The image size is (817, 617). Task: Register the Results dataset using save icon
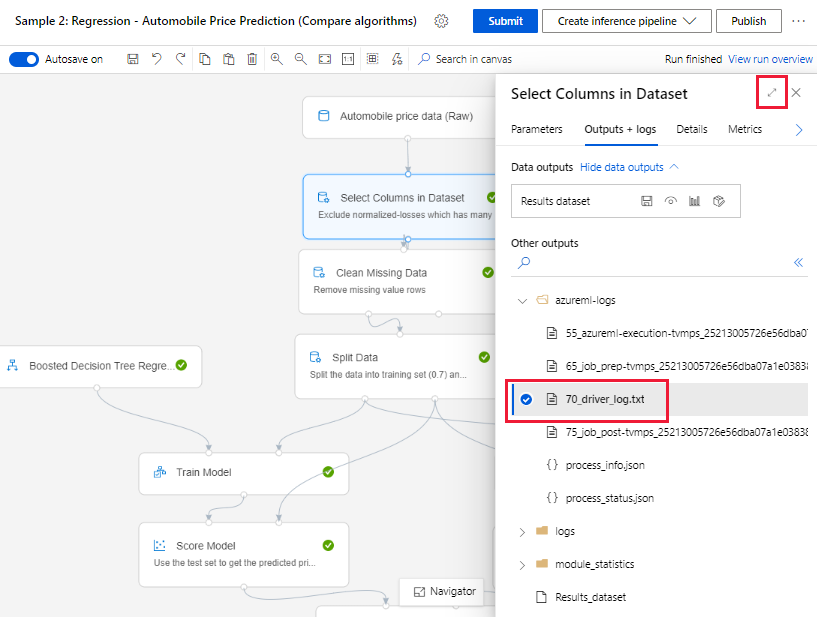click(x=647, y=201)
